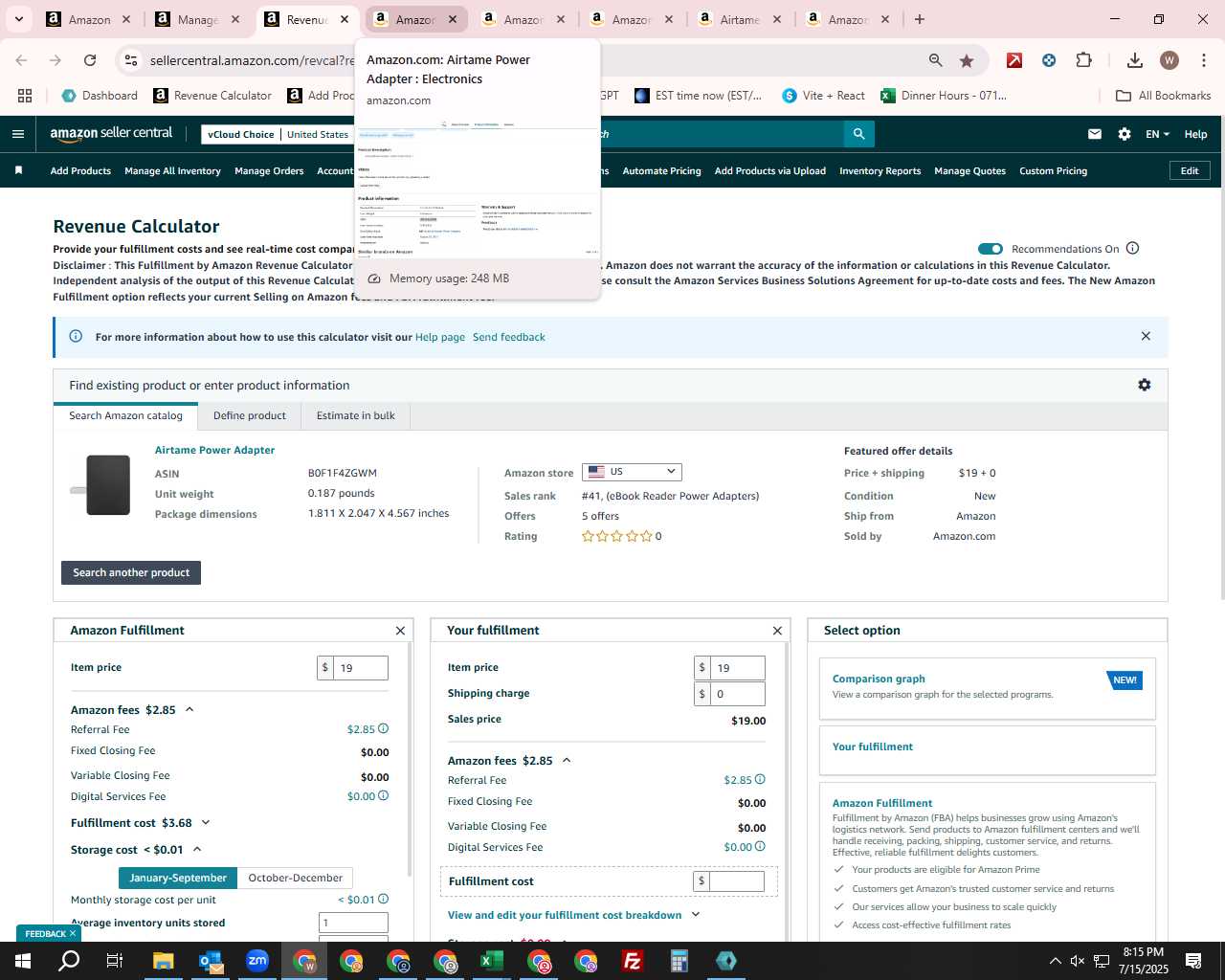
Task: Open Outlook from the Windows taskbar
Action: tap(211, 961)
